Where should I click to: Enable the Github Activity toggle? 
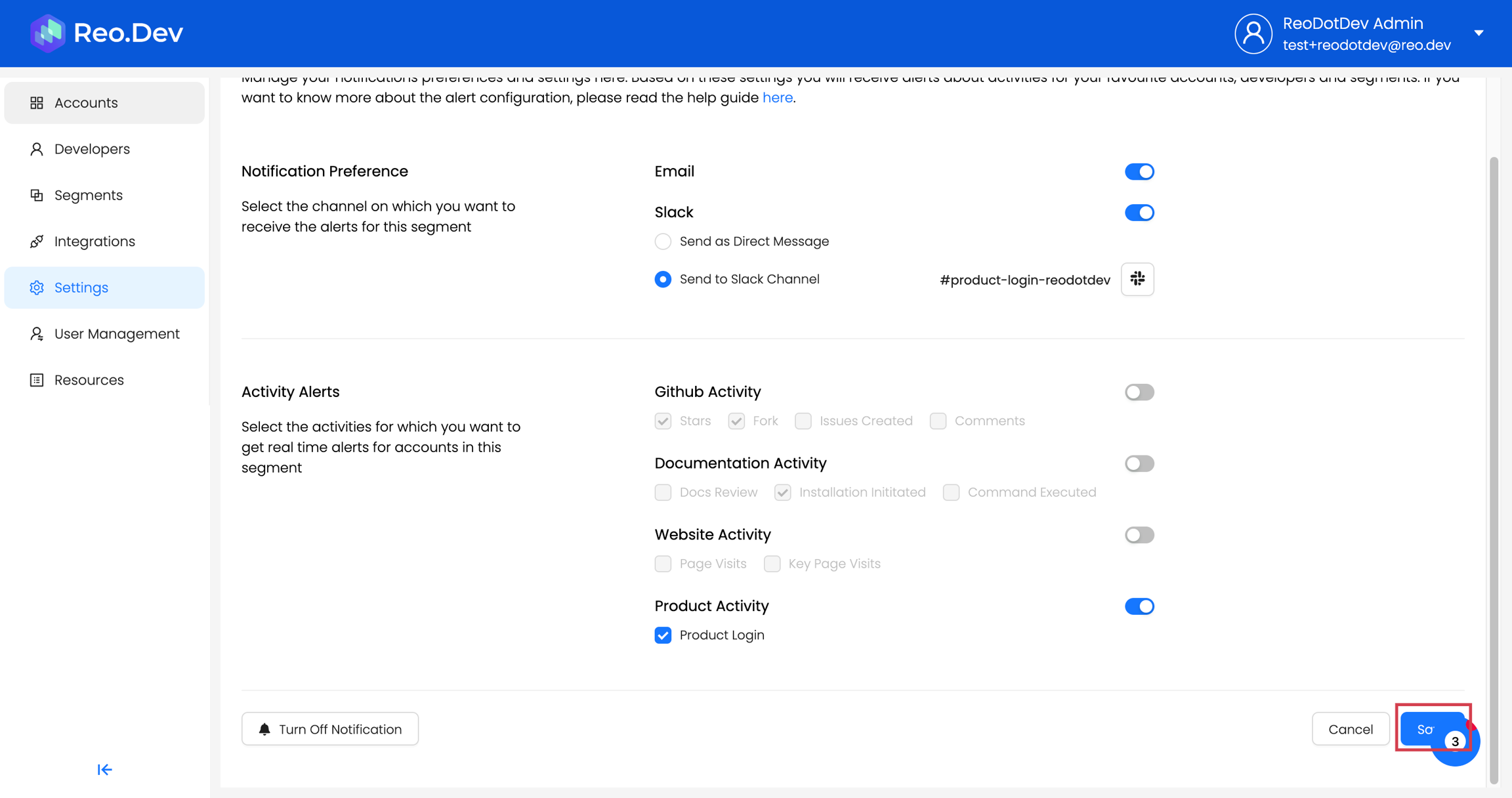pos(1139,392)
